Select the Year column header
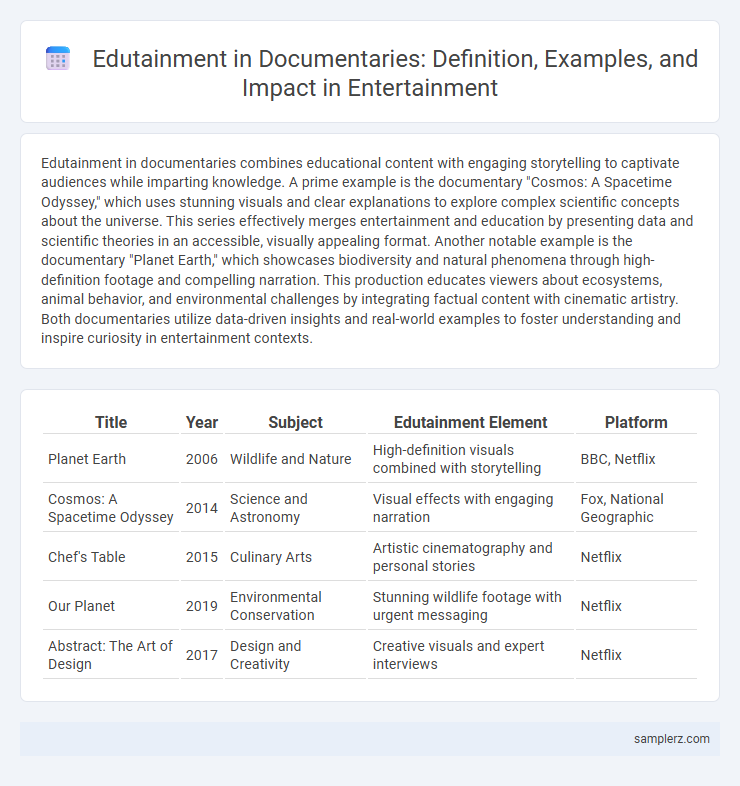 coord(202,422)
